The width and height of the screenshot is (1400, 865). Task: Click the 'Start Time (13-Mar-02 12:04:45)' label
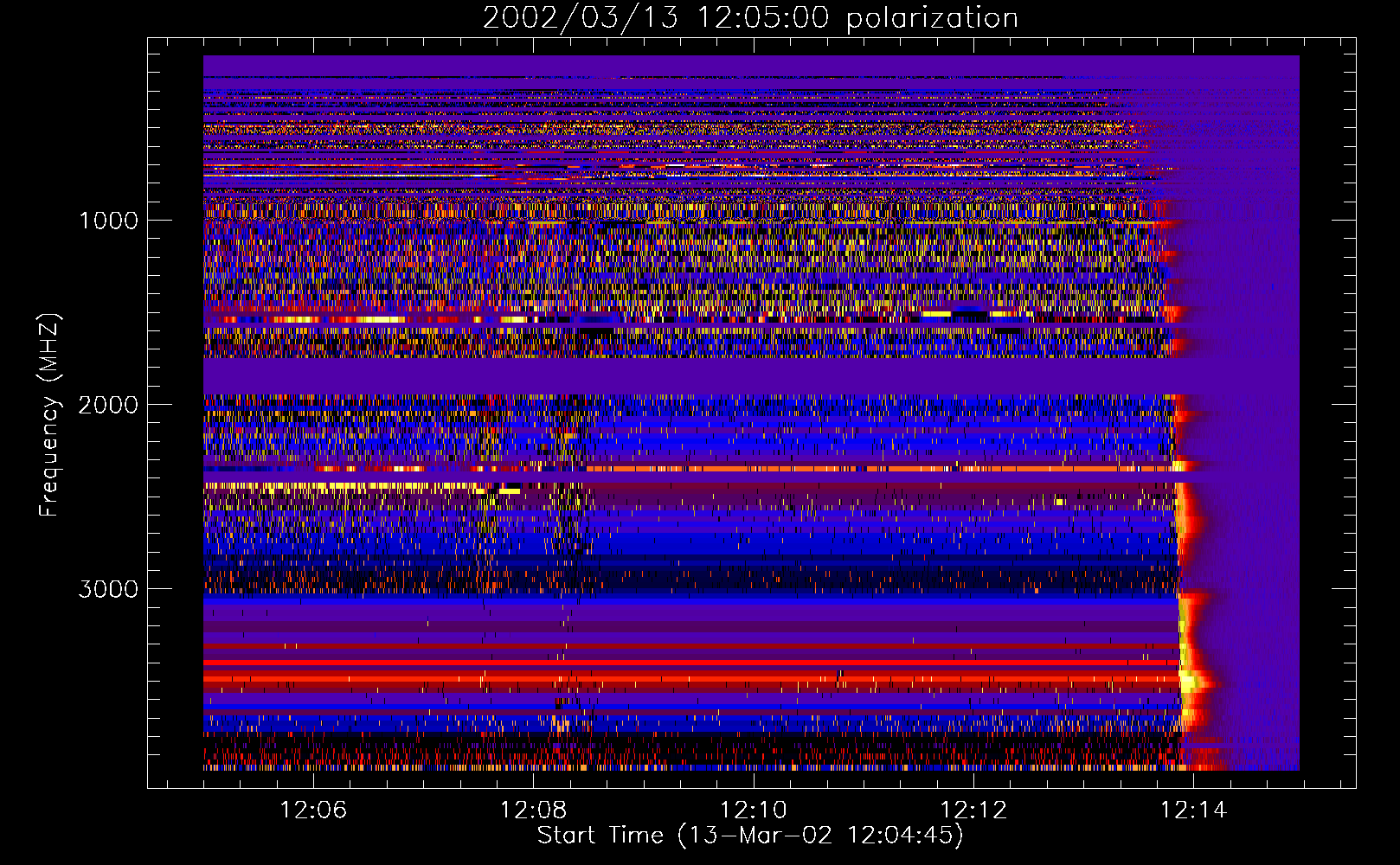[750, 836]
